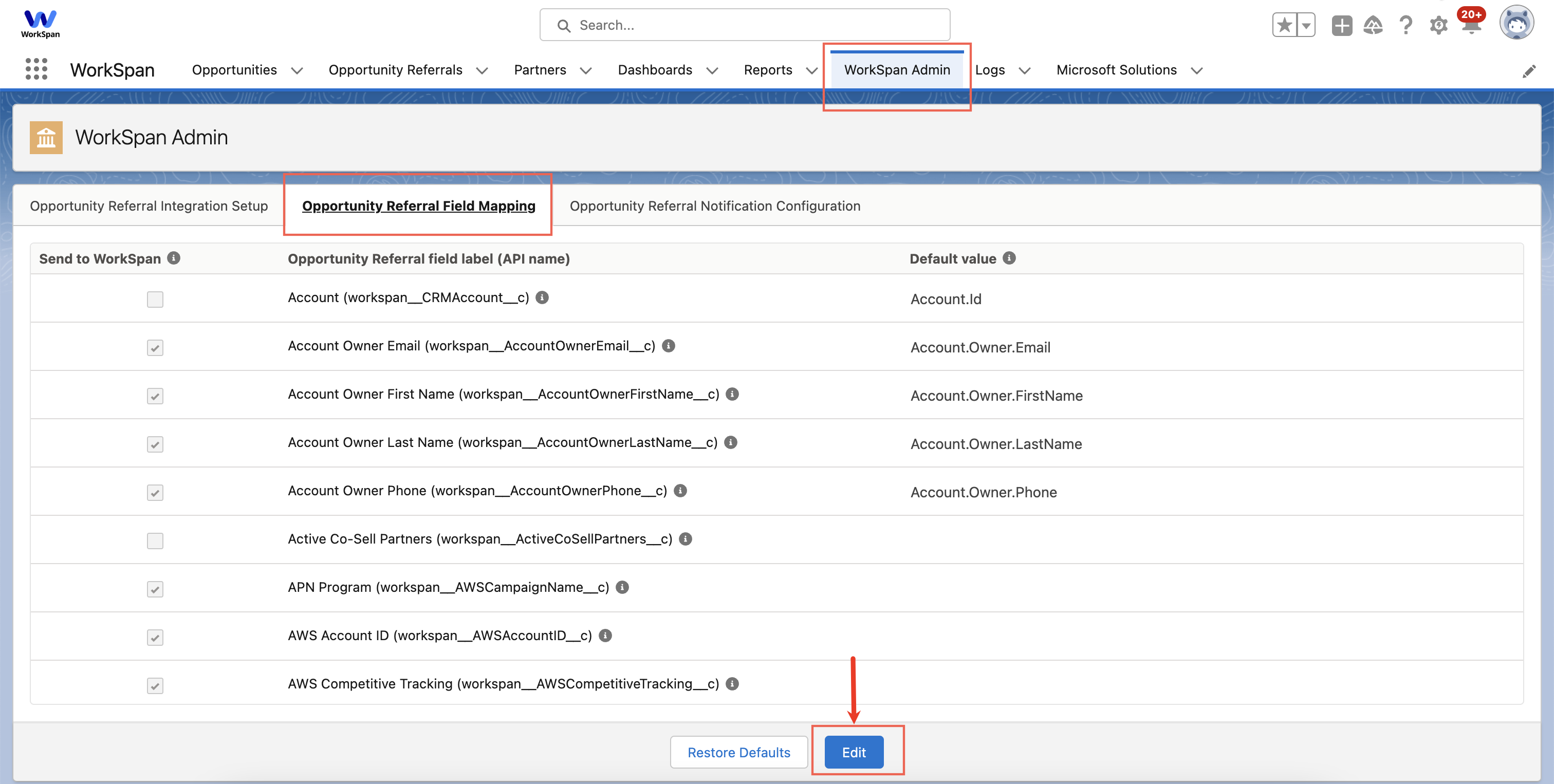Screen dimensions: 1554x784
Task: Toggle the Active Co-Sell Partners checkbox
Action: (155, 540)
